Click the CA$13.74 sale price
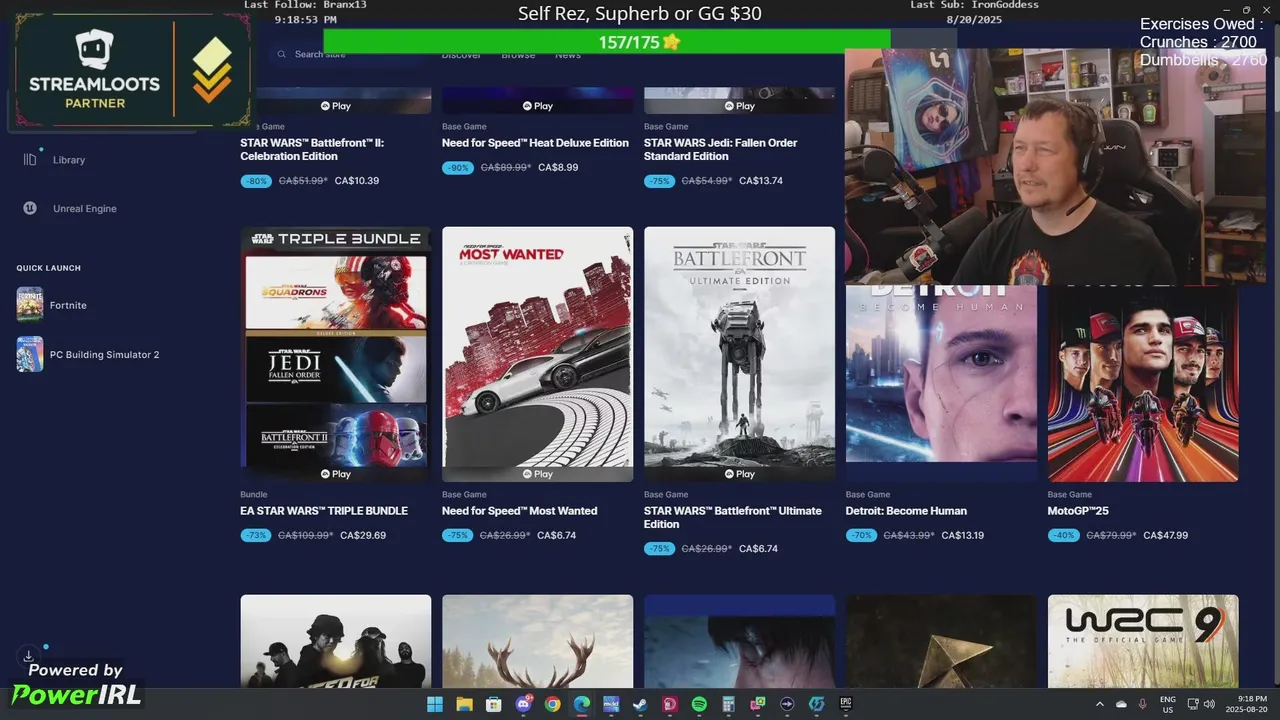Viewport: 1280px width, 720px height. 761,181
